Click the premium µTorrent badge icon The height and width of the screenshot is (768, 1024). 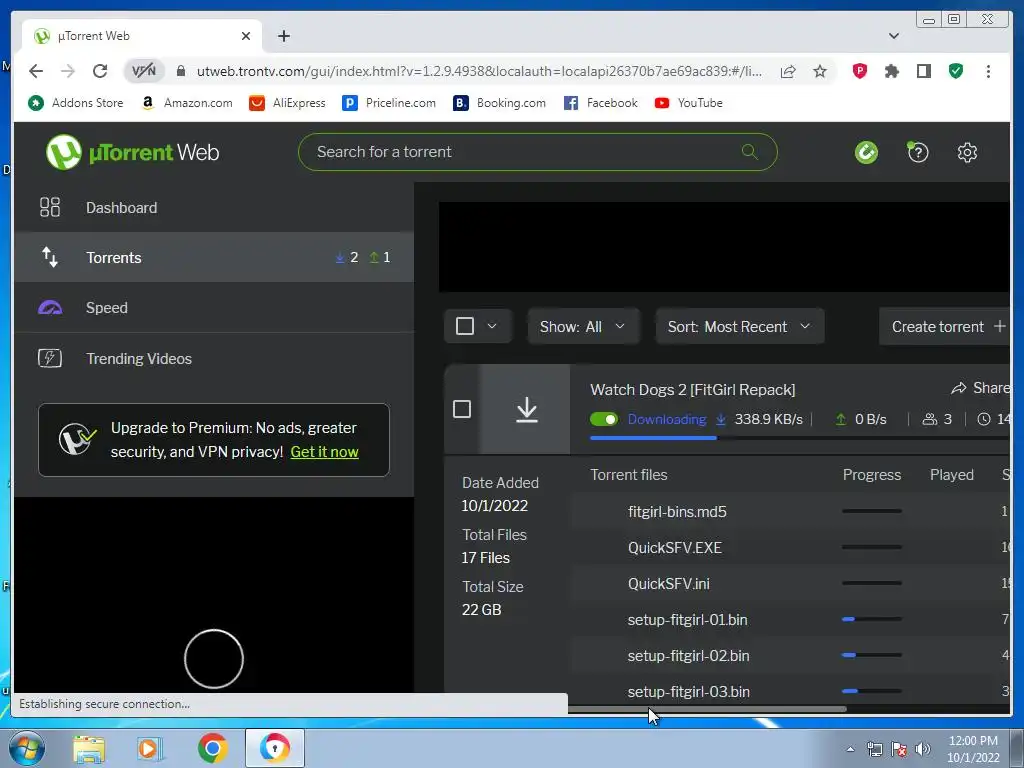tap(77, 439)
